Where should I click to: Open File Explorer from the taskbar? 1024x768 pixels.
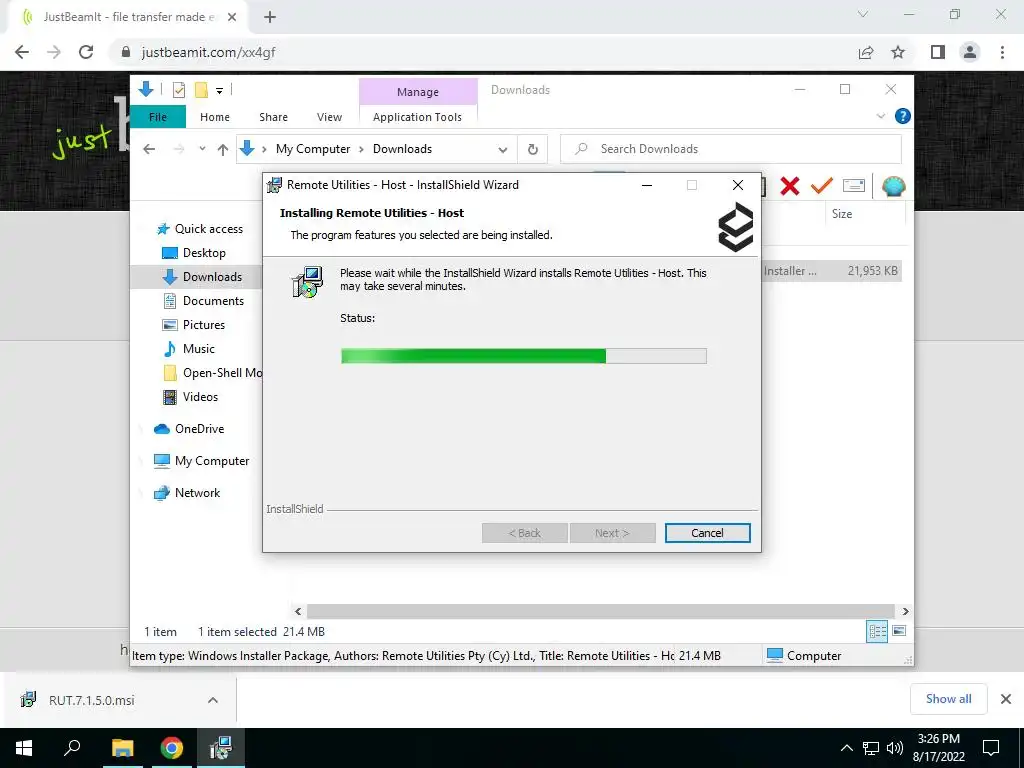coord(122,748)
